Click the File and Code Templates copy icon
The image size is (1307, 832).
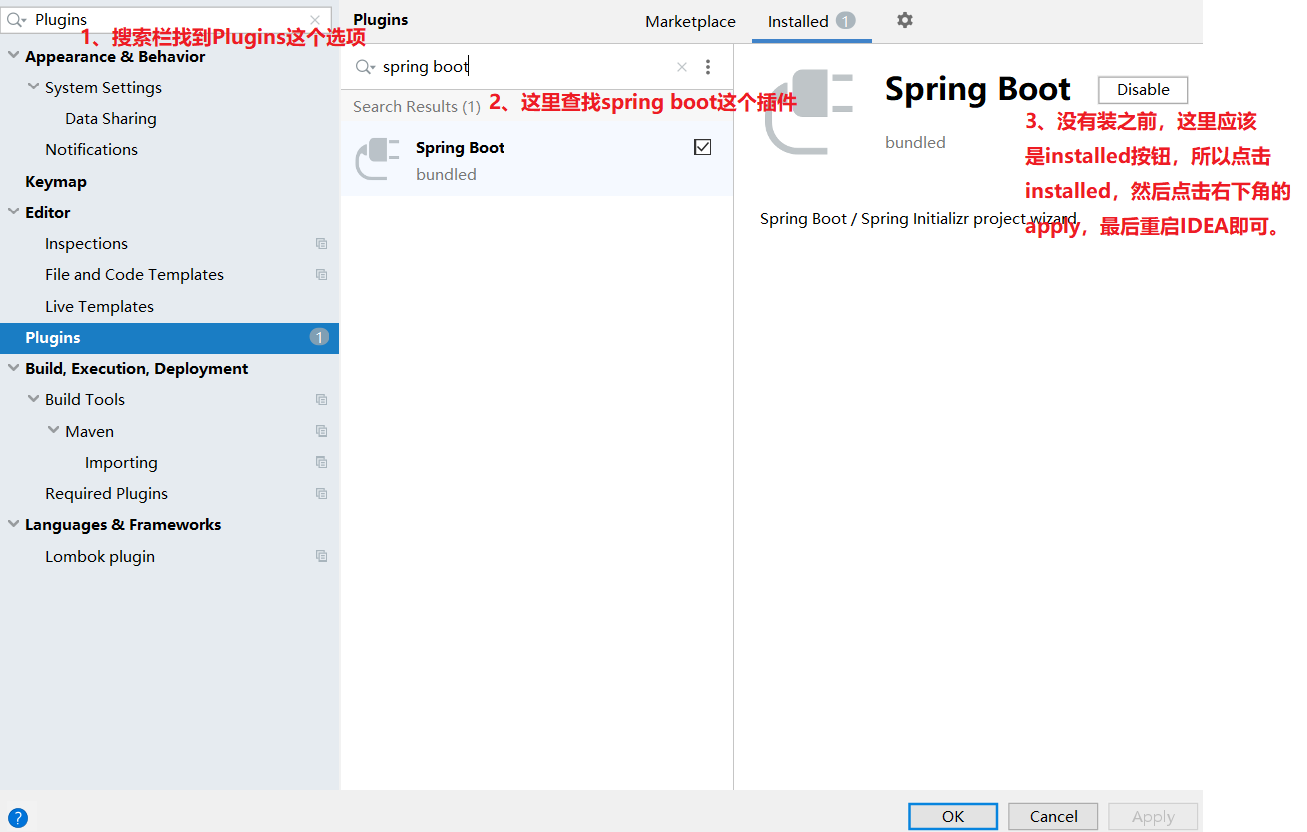click(321, 274)
